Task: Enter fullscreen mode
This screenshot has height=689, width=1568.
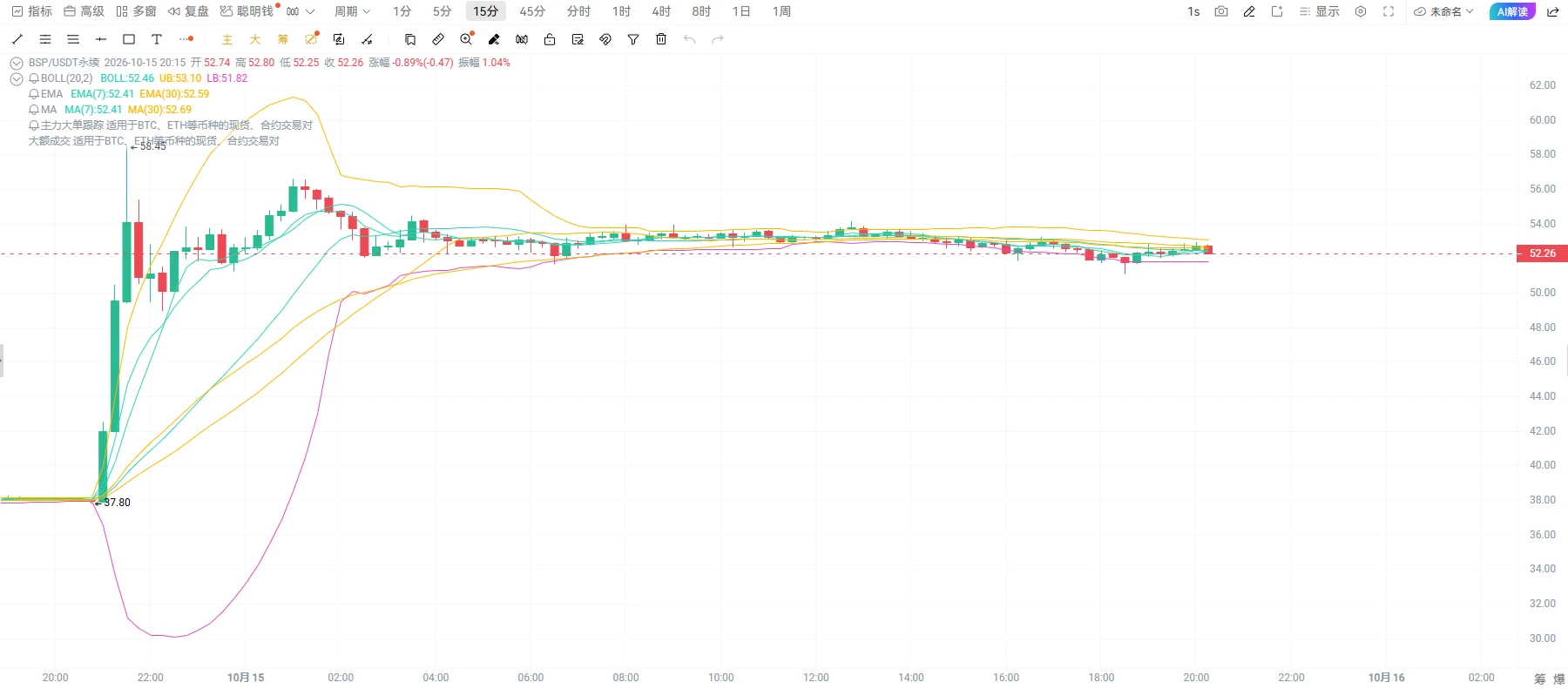Action: tap(1389, 11)
